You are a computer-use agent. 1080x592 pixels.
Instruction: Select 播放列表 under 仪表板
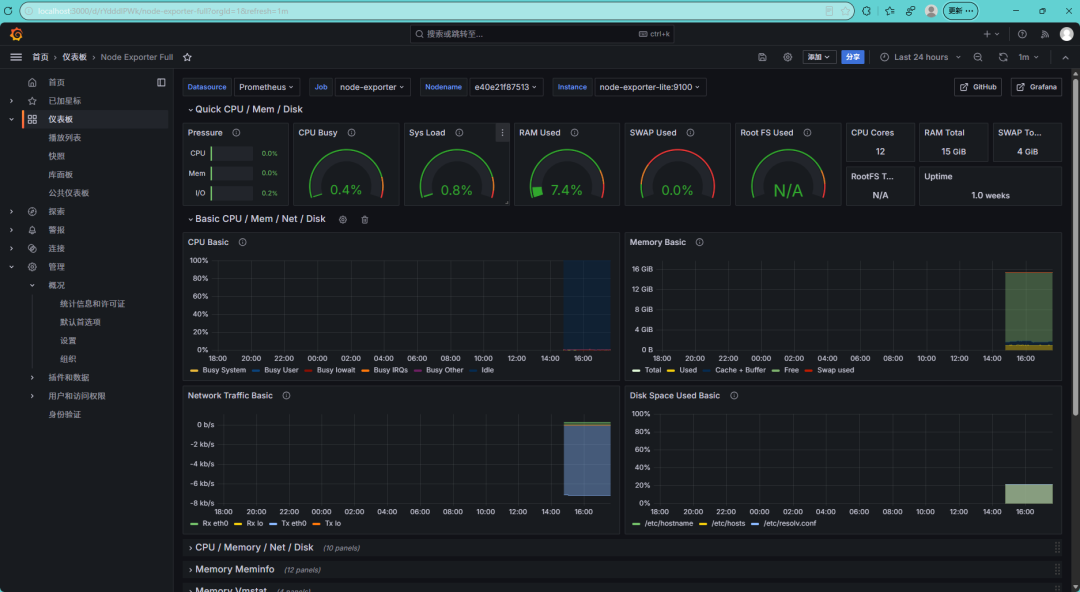(65, 137)
